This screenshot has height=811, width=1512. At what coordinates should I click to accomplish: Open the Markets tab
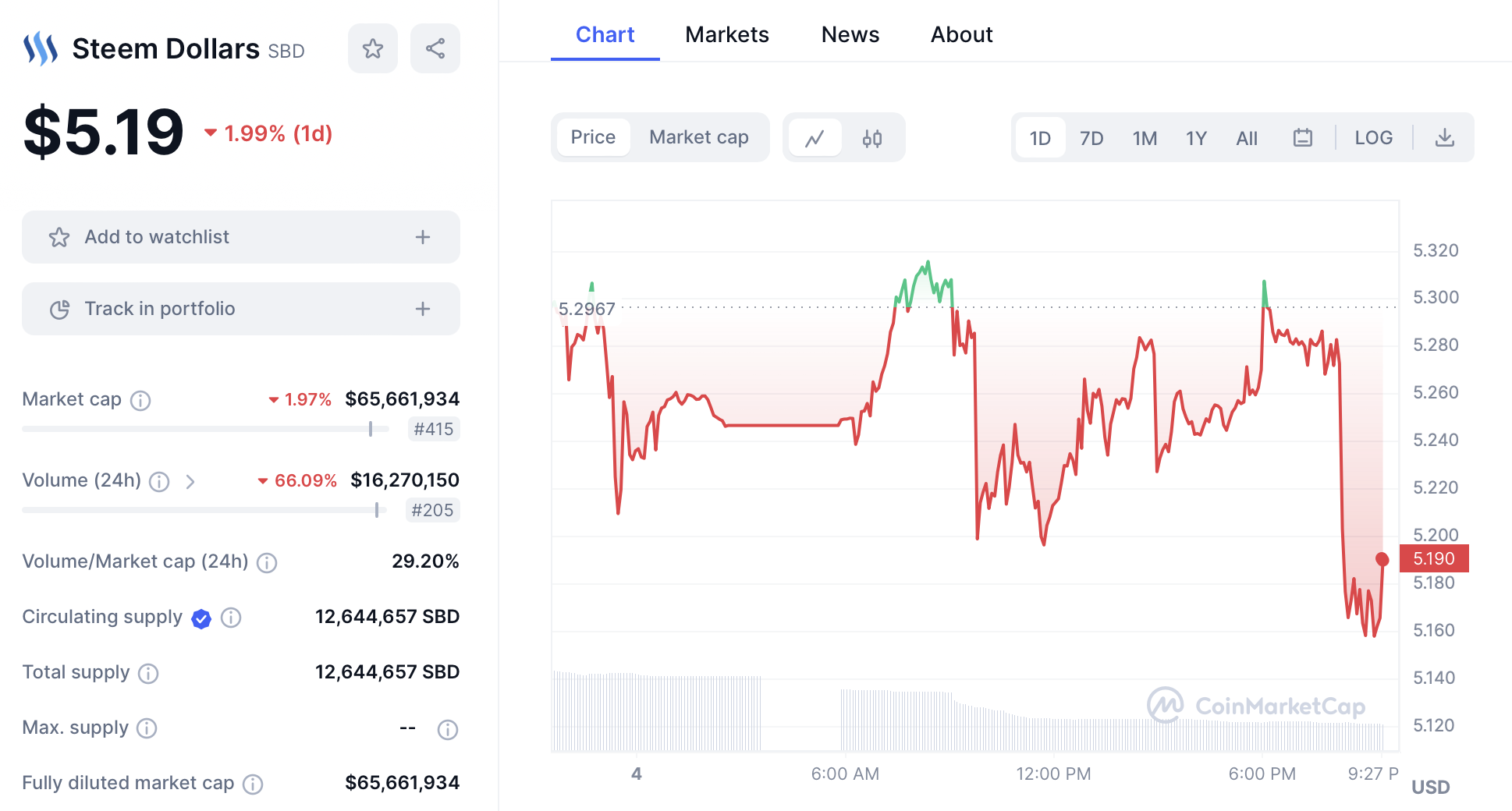726,34
